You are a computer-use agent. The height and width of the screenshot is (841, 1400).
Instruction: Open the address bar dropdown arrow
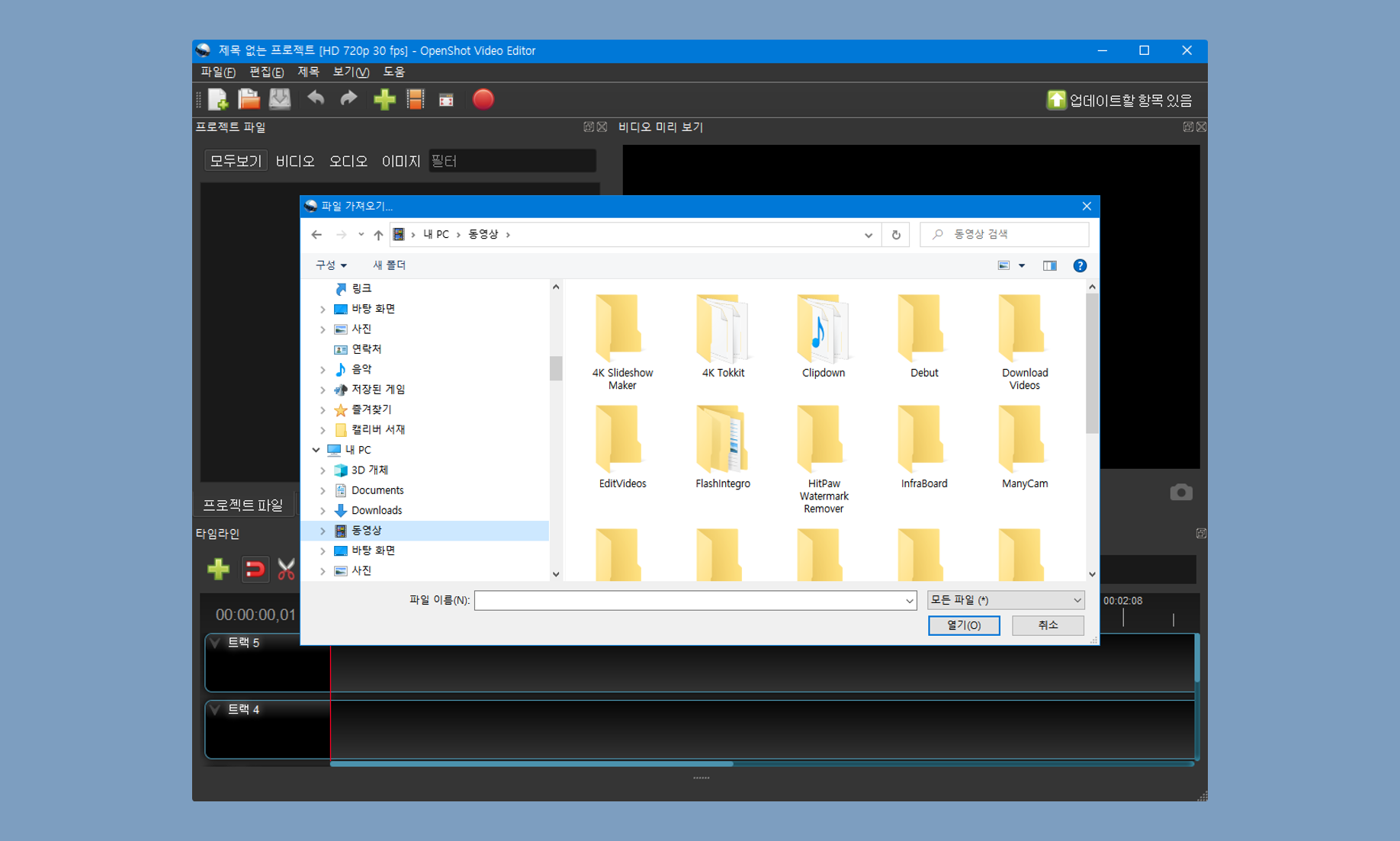(x=868, y=235)
